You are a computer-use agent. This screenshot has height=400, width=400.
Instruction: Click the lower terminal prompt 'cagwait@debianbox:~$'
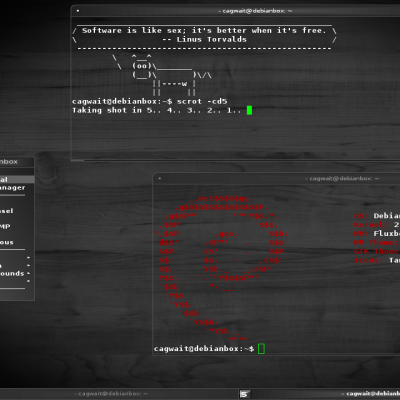204,349
